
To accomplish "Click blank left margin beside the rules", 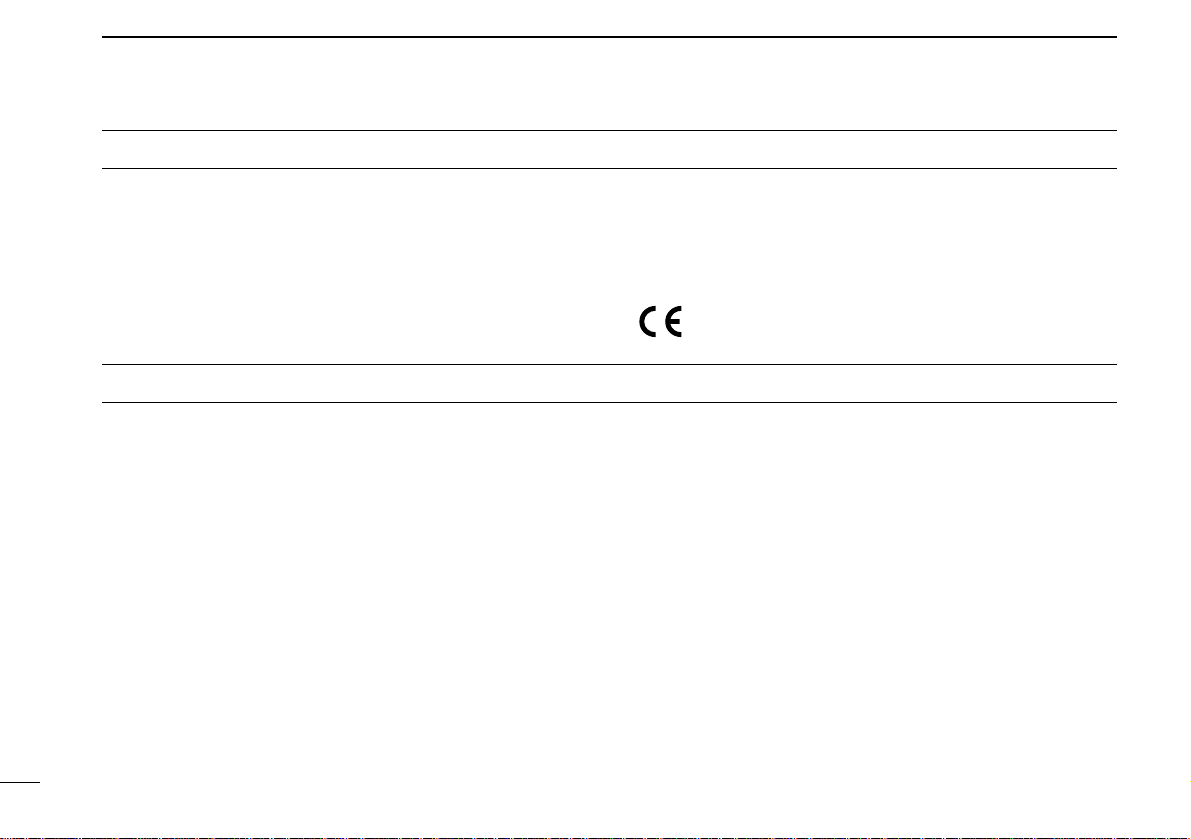I will (x=51, y=220).
